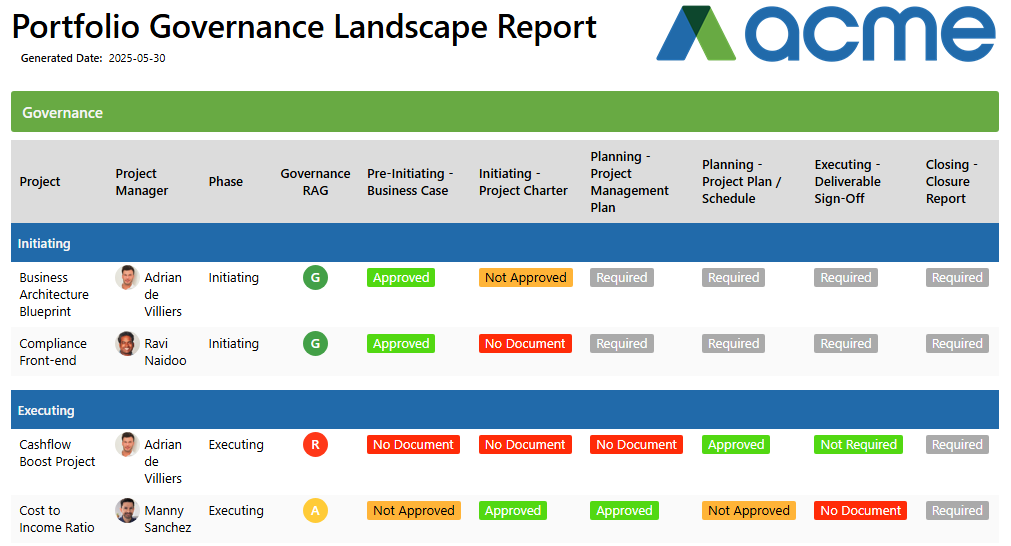This screenshot has width=1011, height=546.
Task: Click Not Approved Business Case badge for Cost to Income Ratio
Action: coord(414,511)
